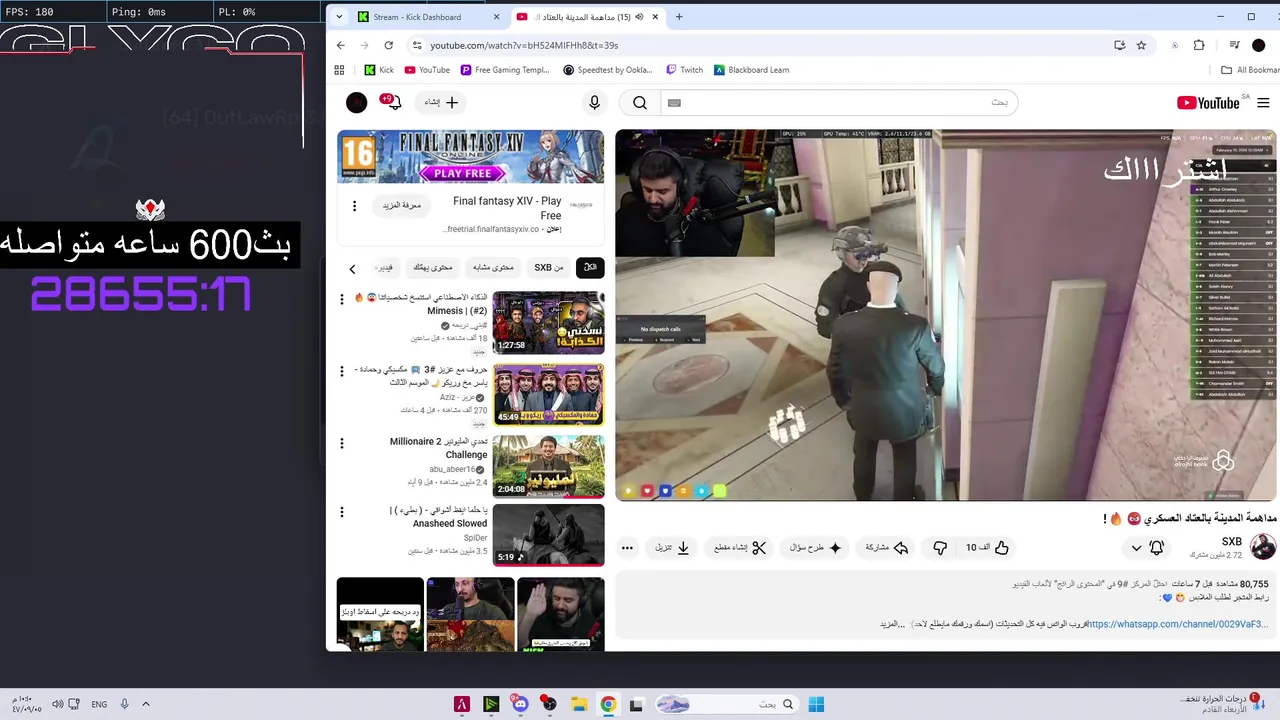Image resolution: width=1280 pixels, height=720 pixels.
Task: Share the video (مشاركة)
Action: (x=887, y=547)
